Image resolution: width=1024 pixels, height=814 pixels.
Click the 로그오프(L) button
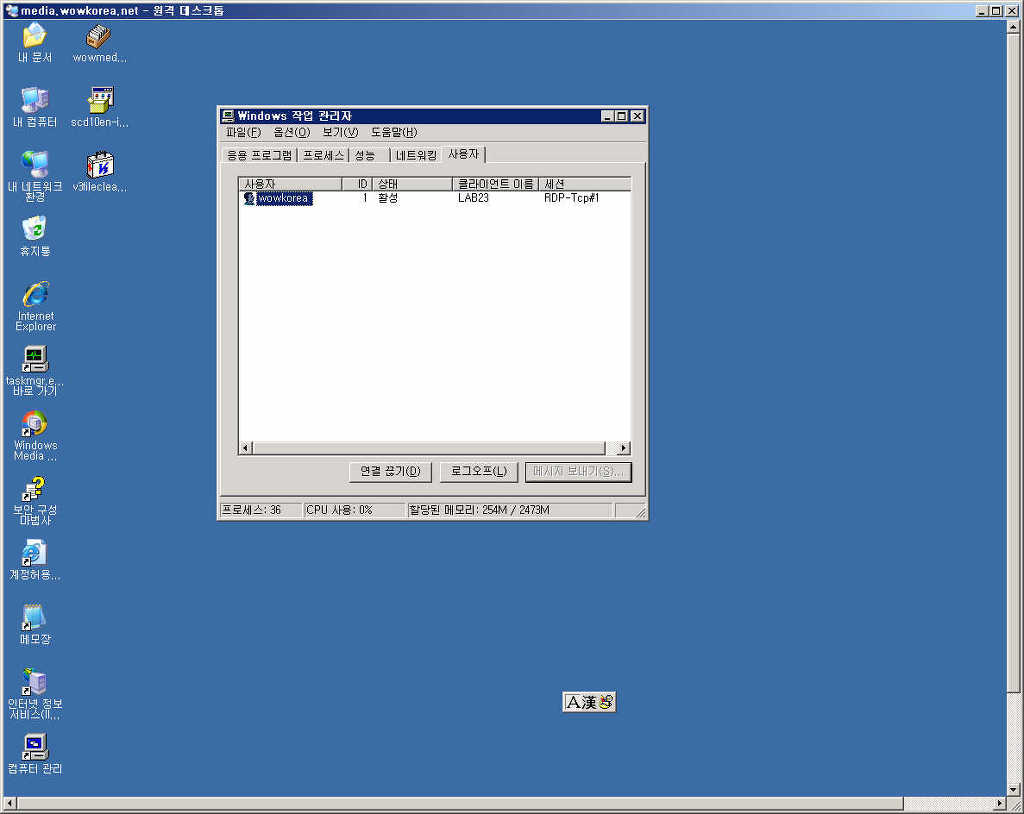click(479, 472)
